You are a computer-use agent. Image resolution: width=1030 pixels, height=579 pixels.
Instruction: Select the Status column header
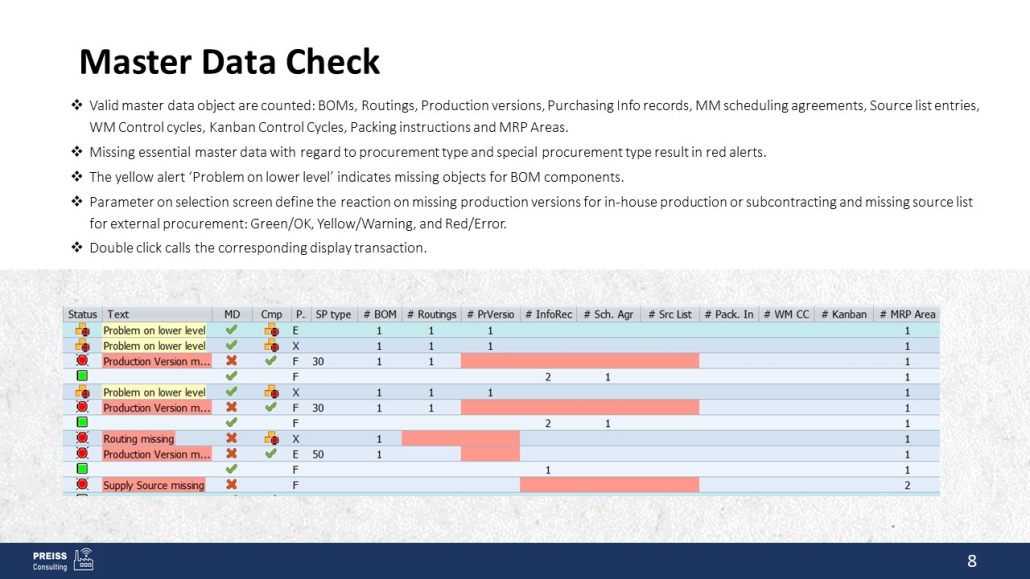pyautogui.click(x=83, y=314)
